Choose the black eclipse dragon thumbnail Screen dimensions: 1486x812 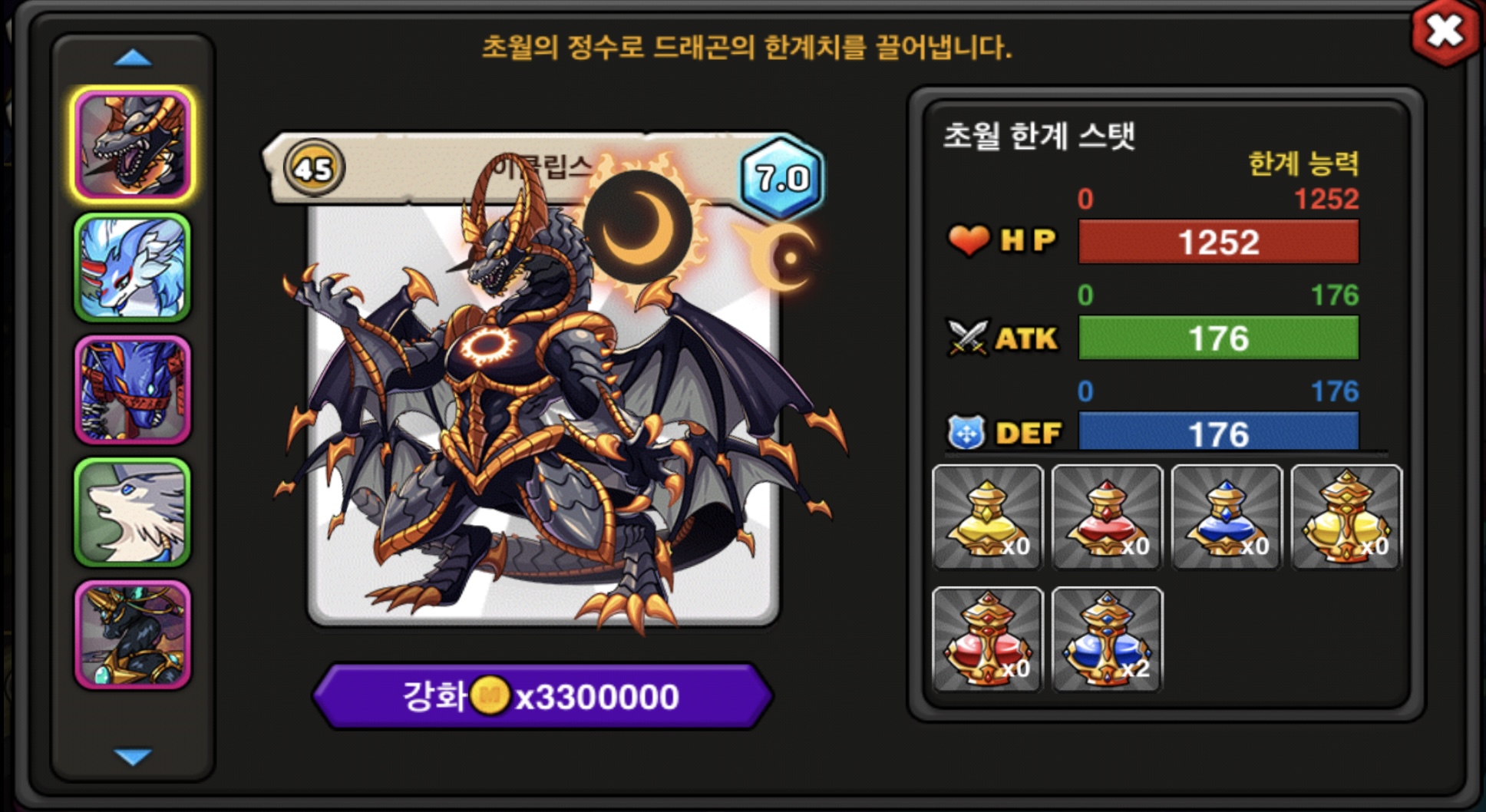(133, 144)
